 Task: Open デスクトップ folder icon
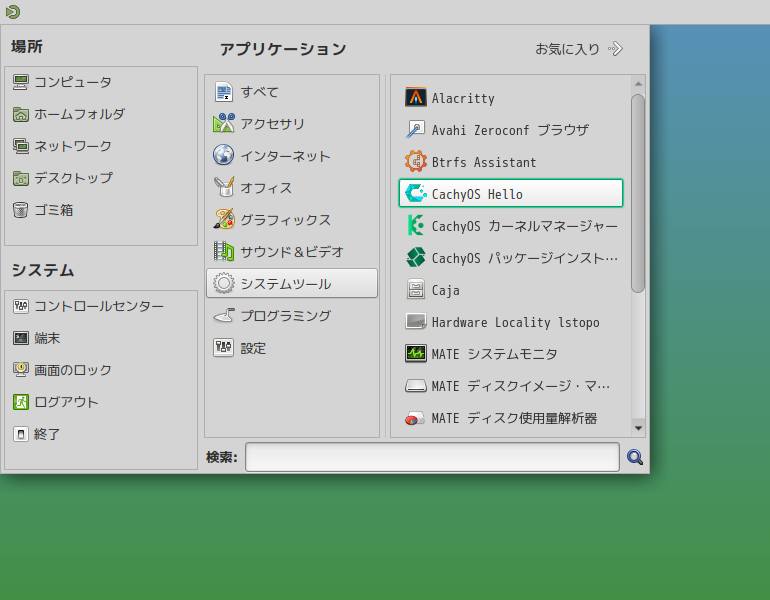click(21, 178)
